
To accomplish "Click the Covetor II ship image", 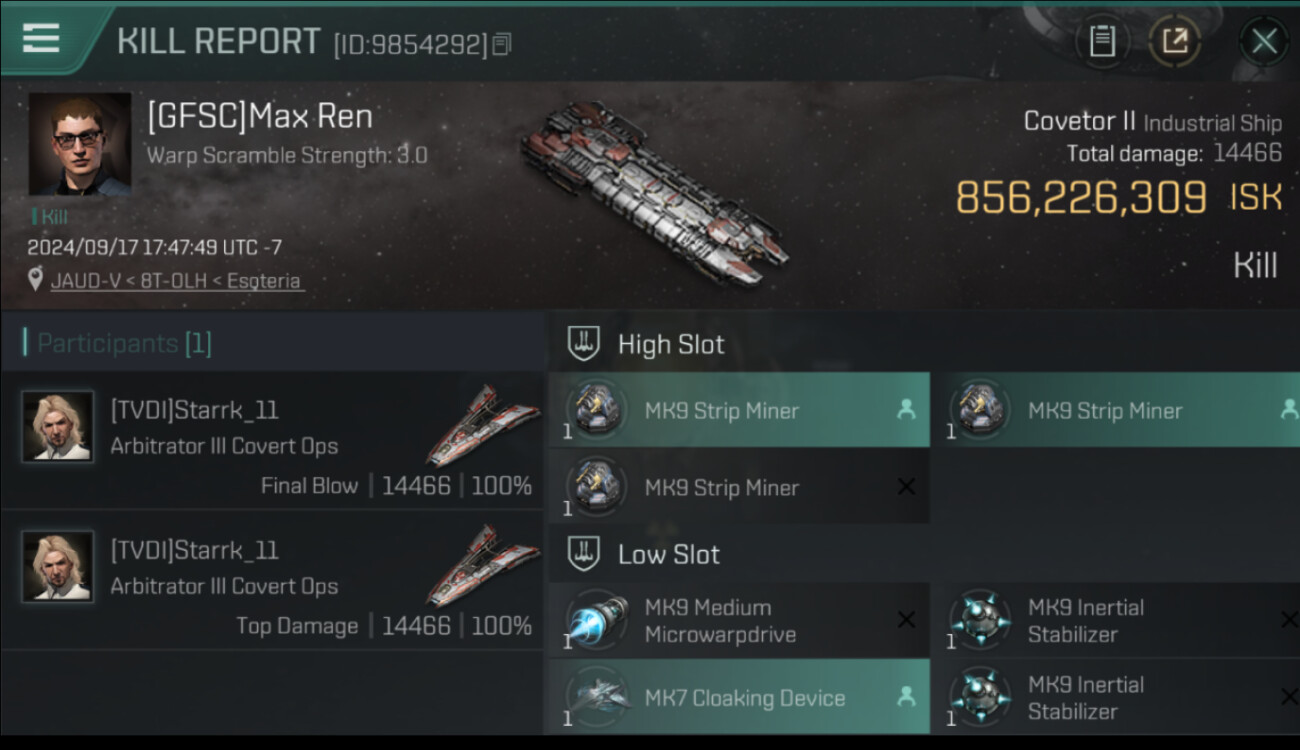I will [655, 190].
